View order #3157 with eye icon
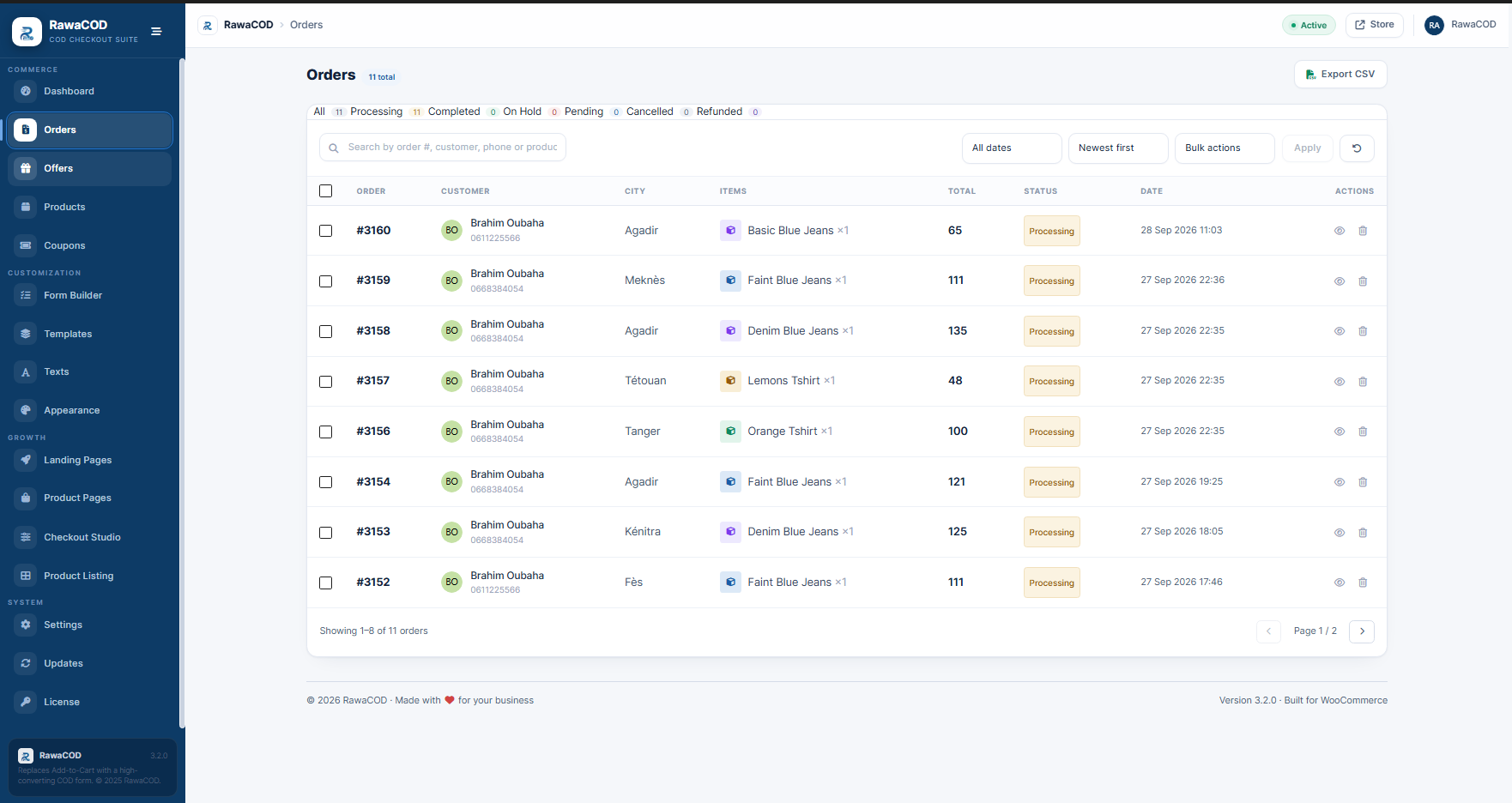Viewport: 1512px width, 803px height. tap(1340, 382)
